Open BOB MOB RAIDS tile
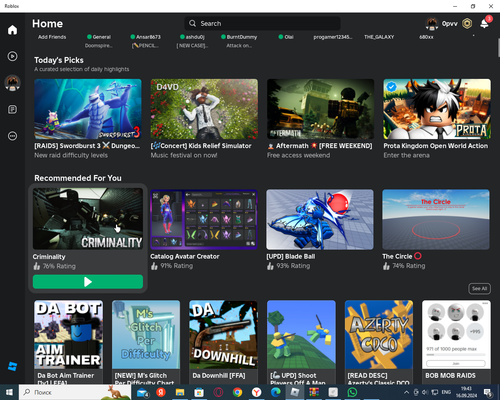 [456, 335]
